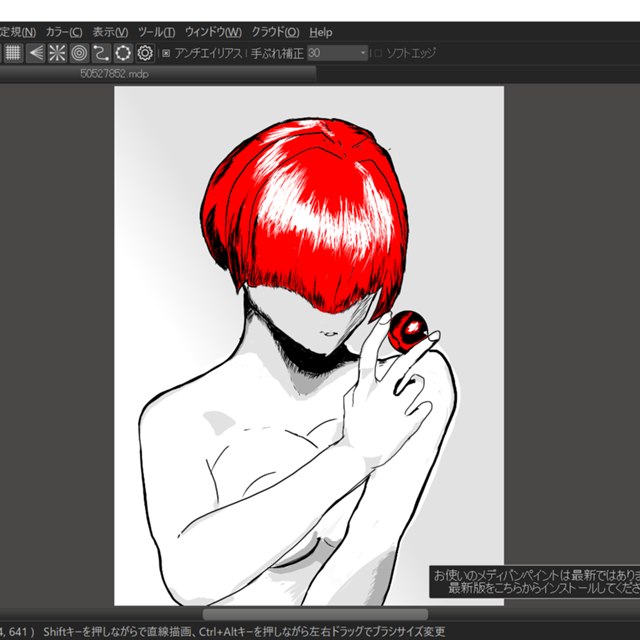This screenshot has height=640, width=640.
Task: Select the ellipse snap icon
Action: pyautogui.click(x=123, y=53)
